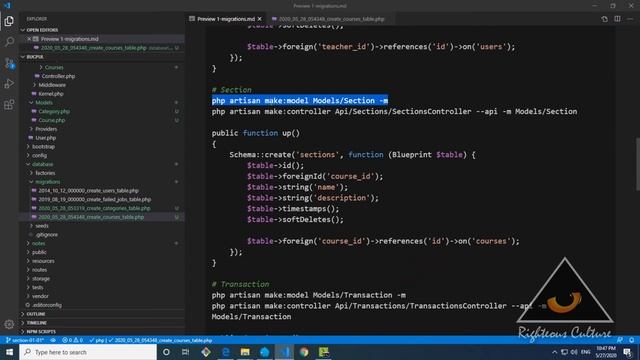Expand the bootstrap folder
Image resolution: width=640 pixels, height=360 pixels.
pyautogui.click(x=43, y=147)
